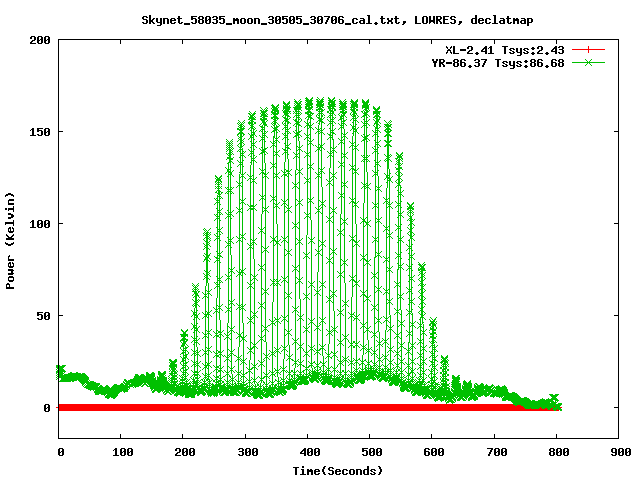Image resolution: width=640 pixels, height=480 pixels.
Task: Click the y-axis value 150
Action: pyautogui.click(x=40, y=132)
